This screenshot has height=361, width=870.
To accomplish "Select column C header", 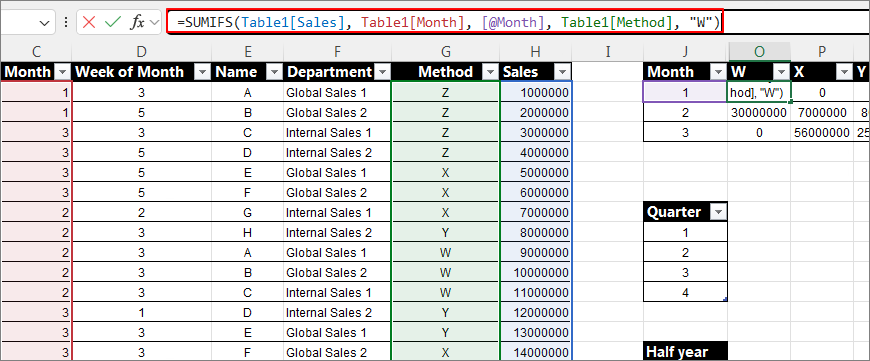I will [36, 52].
